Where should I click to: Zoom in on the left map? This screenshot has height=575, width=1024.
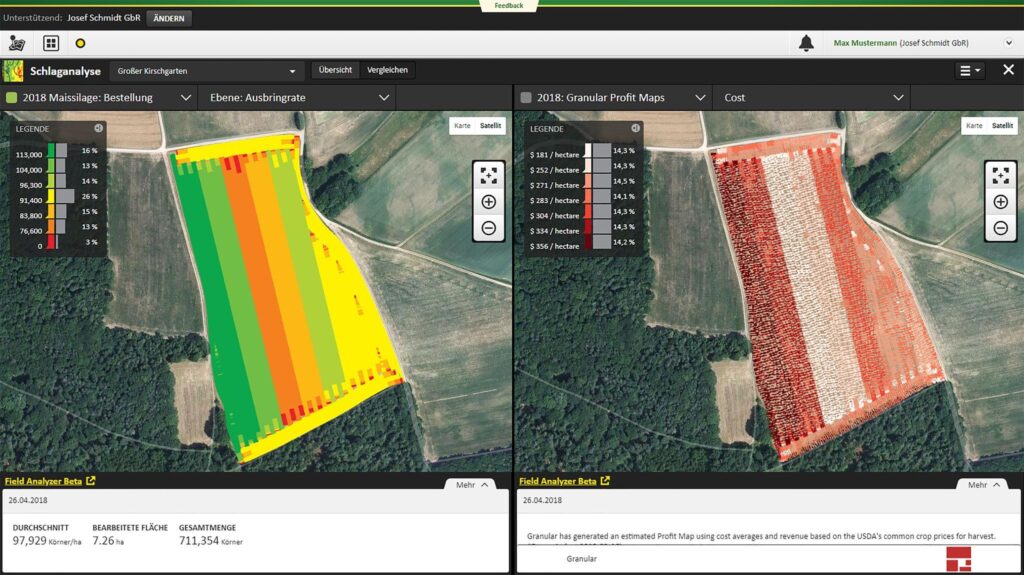[x=488, y=202]
